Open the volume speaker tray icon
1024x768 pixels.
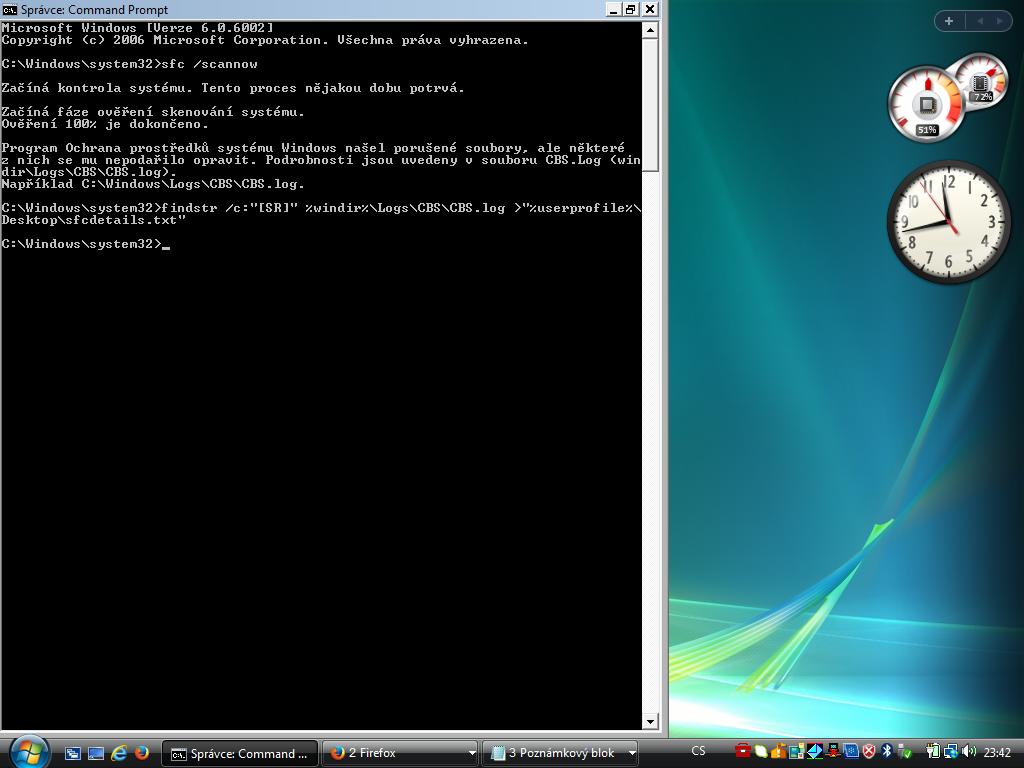click(x=968, y=752)
